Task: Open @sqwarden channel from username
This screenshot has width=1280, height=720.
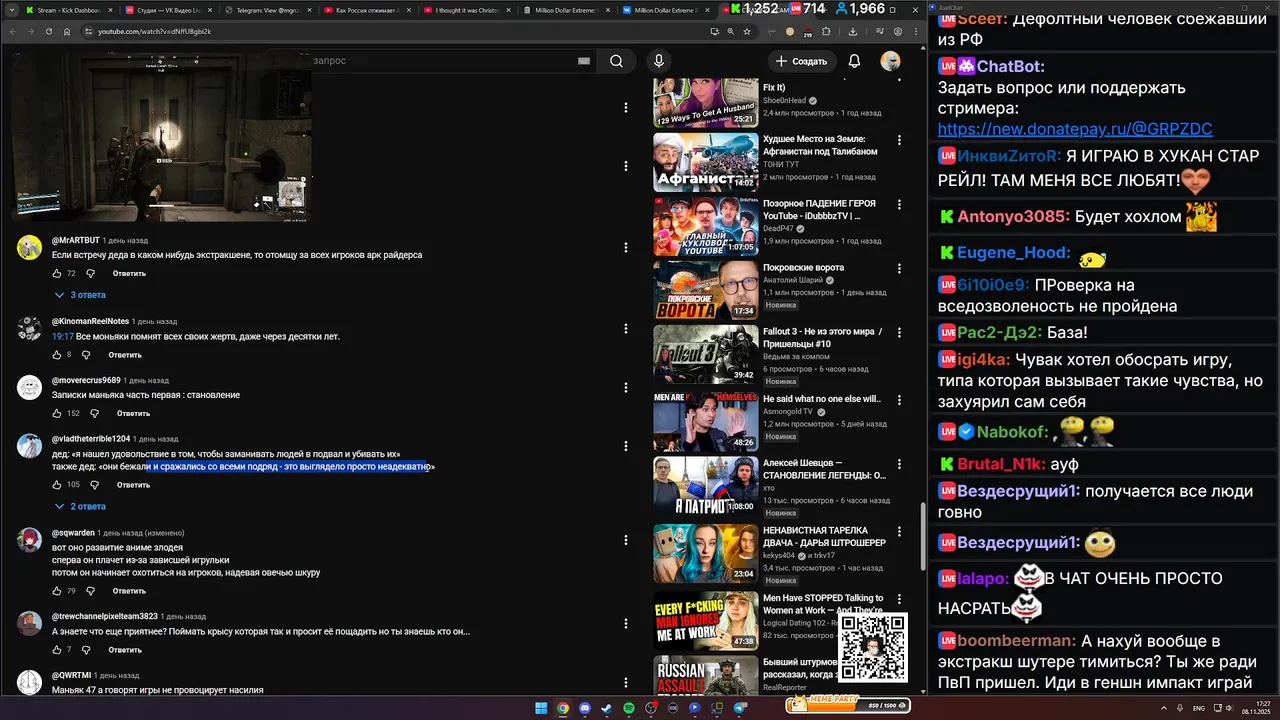Action: pyautogui.click(x=73, y=533)
